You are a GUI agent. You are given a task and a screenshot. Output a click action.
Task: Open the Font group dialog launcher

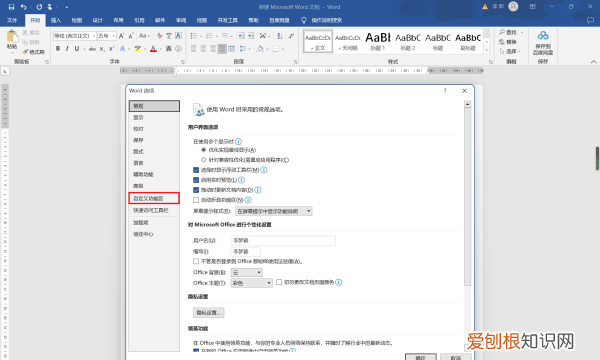pyautogui.click(x=183, y=62)
